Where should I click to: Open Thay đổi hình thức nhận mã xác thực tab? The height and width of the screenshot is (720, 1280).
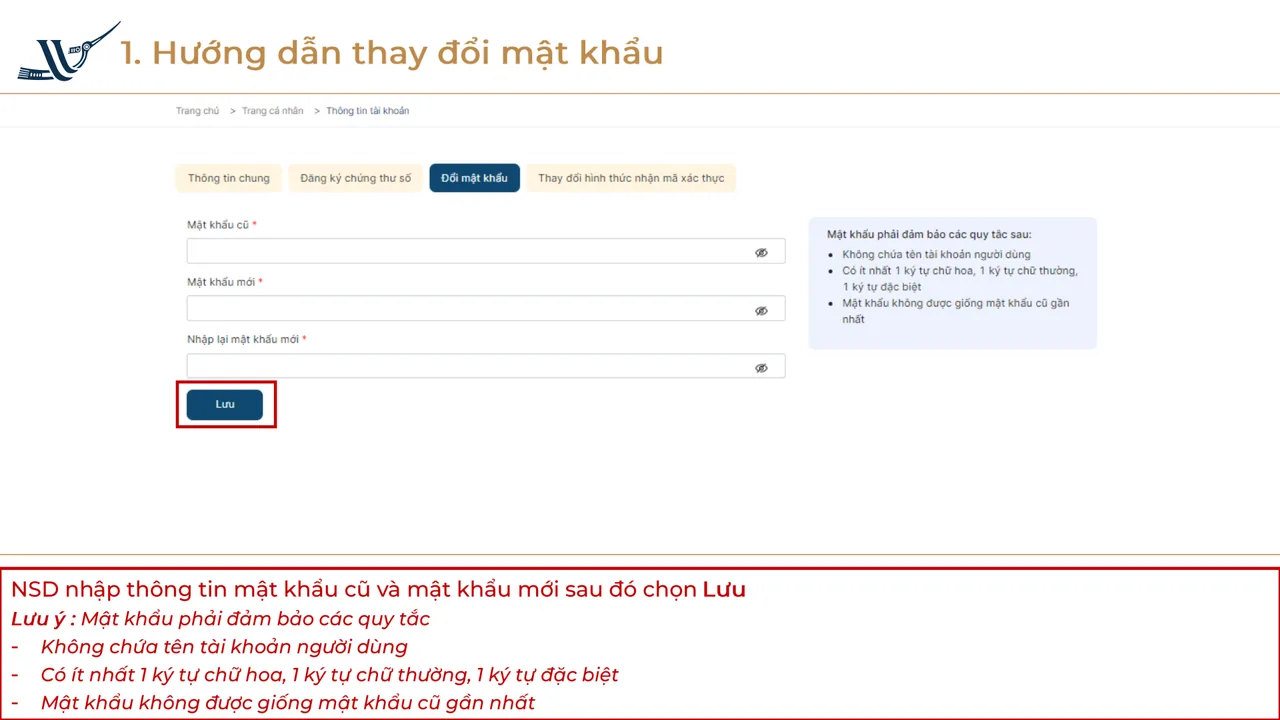(x=631, y=178)
